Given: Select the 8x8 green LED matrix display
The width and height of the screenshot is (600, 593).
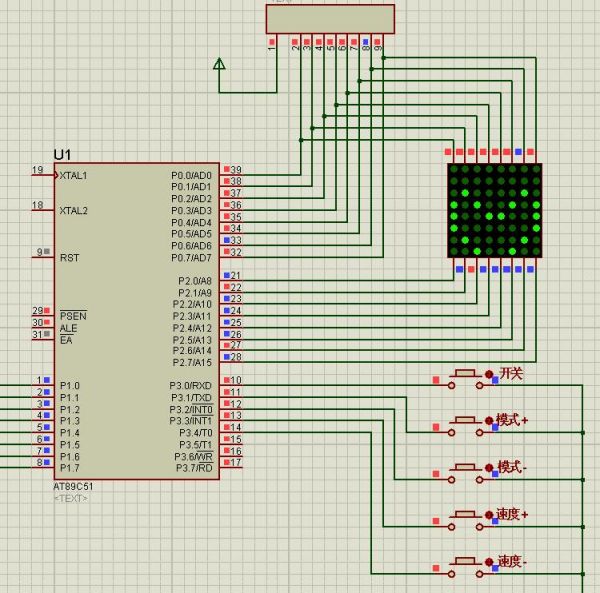Looking at the screenshot, I should [x=493, y=212].
